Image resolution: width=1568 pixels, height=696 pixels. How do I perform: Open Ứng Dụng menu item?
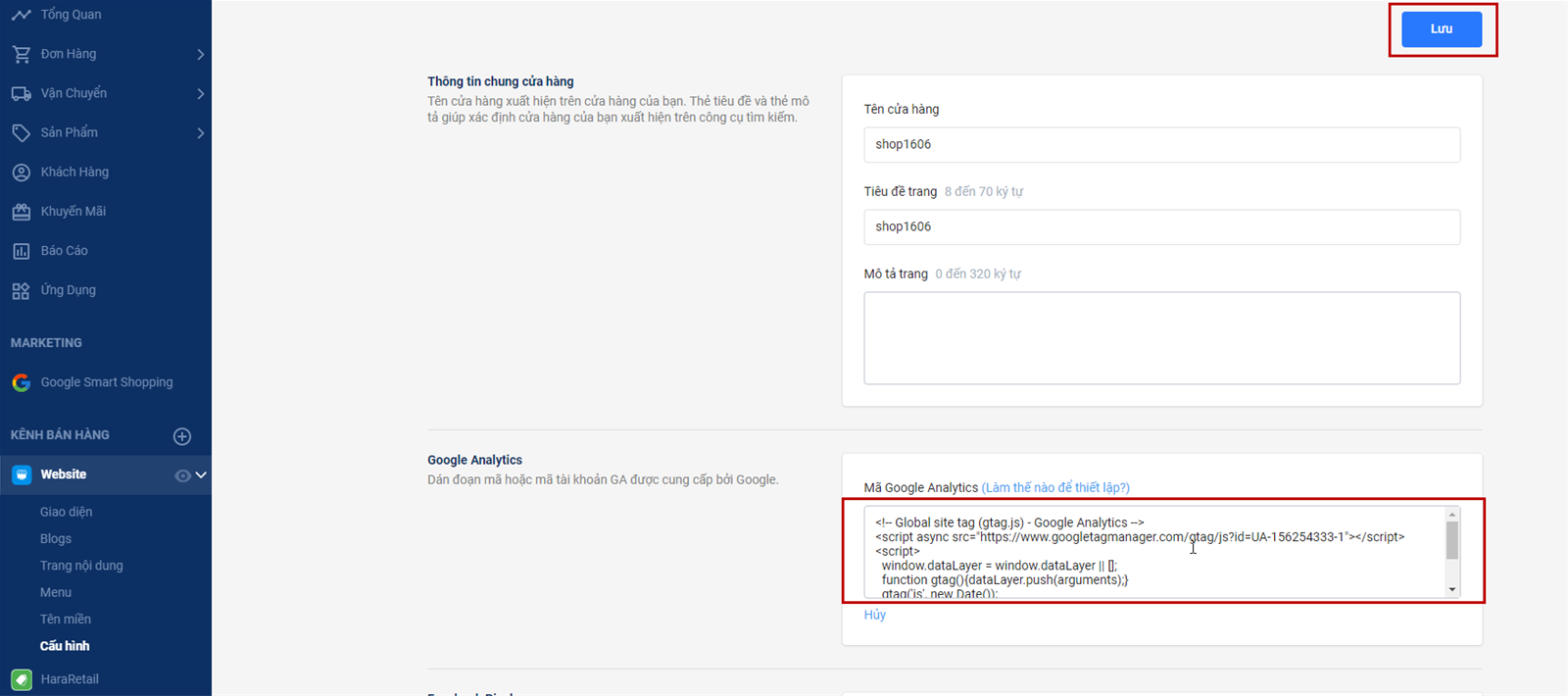(x=69, y=290)
